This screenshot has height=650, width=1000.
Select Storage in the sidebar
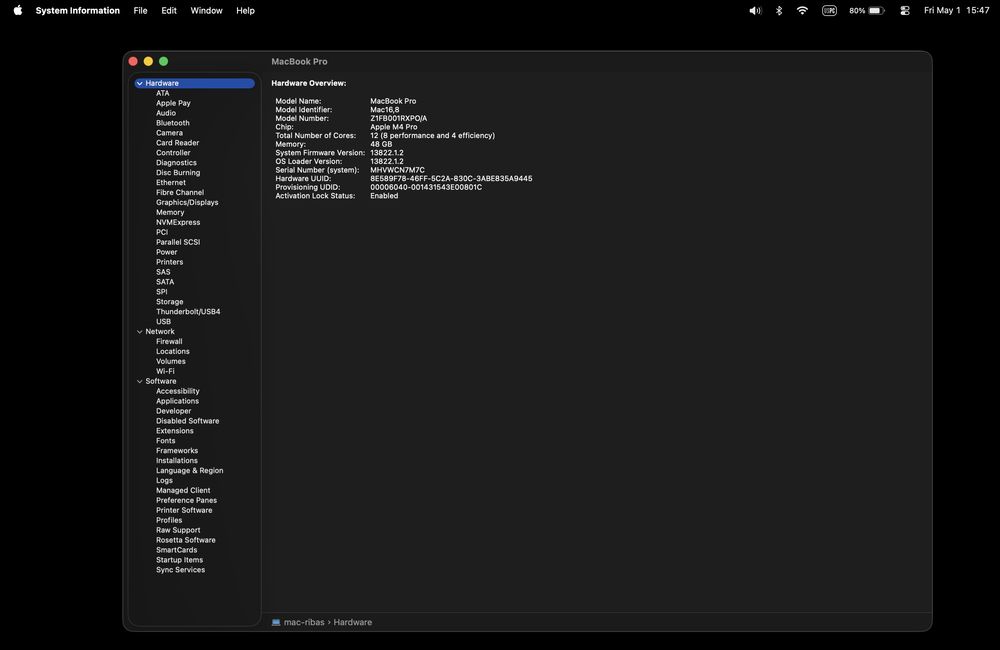coord(169,302)
